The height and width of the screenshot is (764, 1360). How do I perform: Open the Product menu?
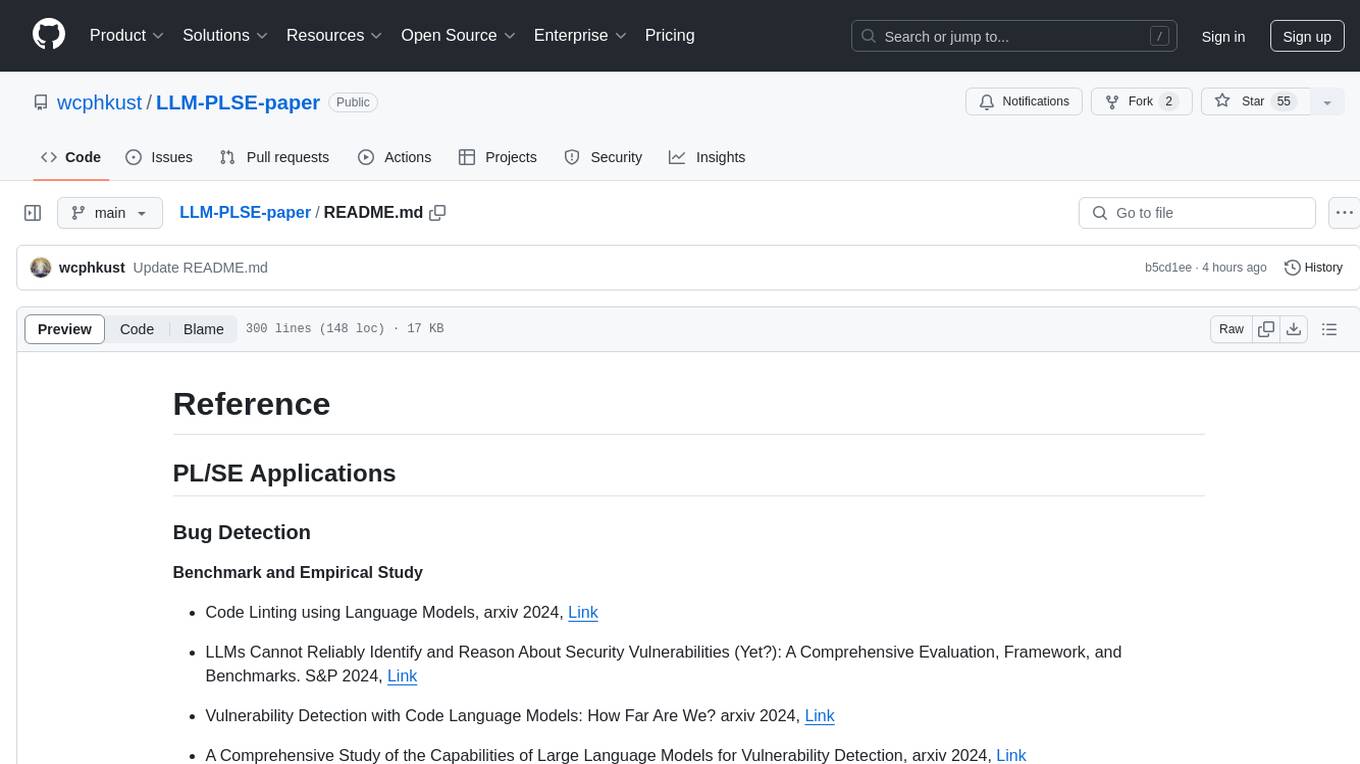click(127, 35)
